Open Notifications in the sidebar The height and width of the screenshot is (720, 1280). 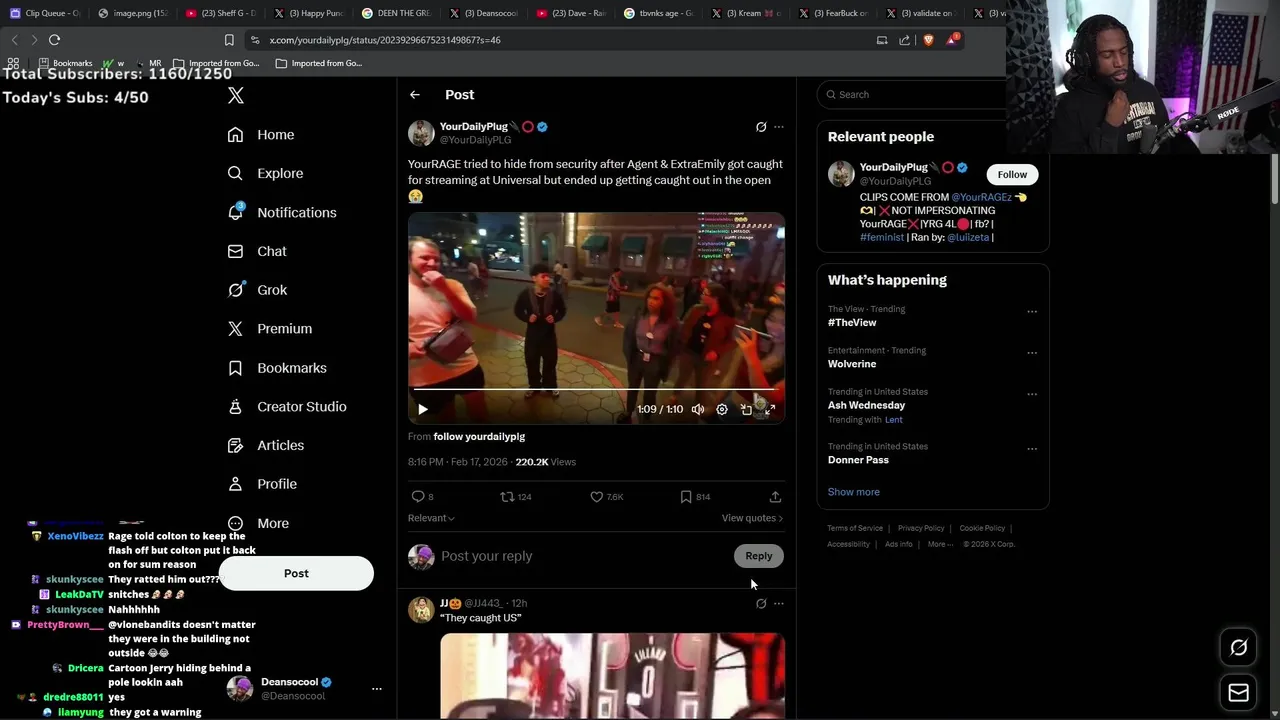point(282,212)
